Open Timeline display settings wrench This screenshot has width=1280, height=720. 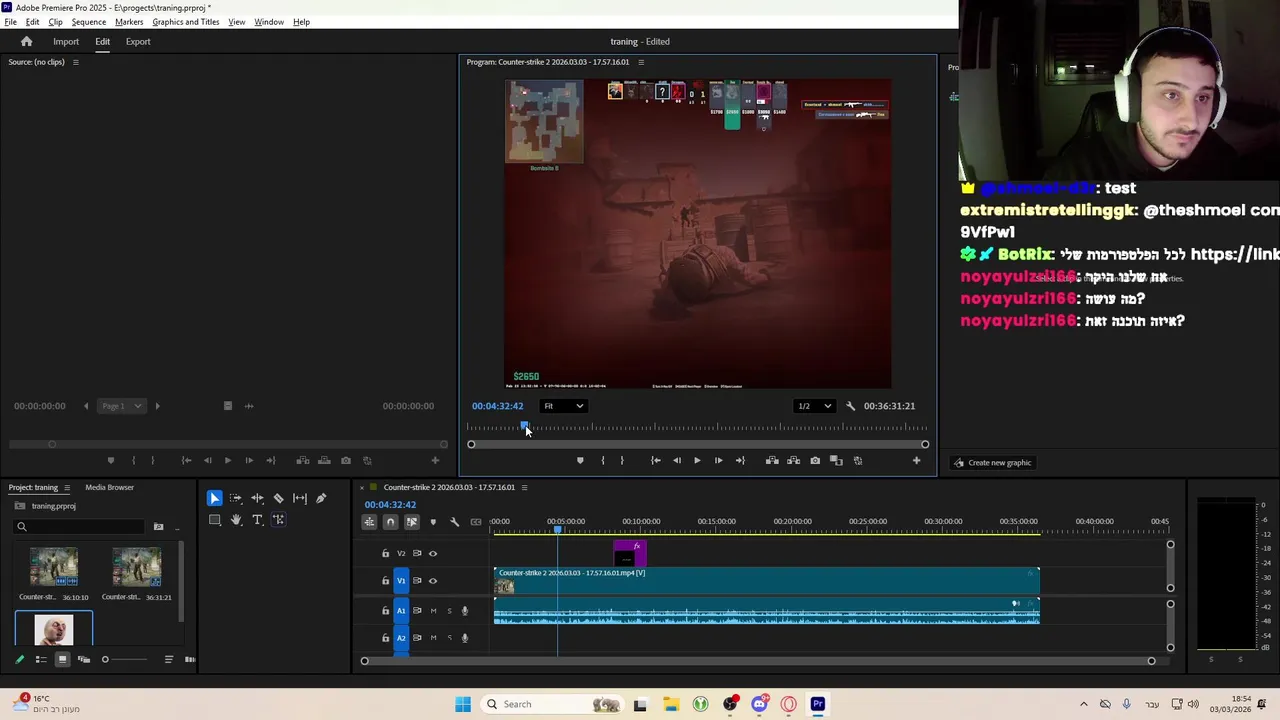(x=454, y=521)
